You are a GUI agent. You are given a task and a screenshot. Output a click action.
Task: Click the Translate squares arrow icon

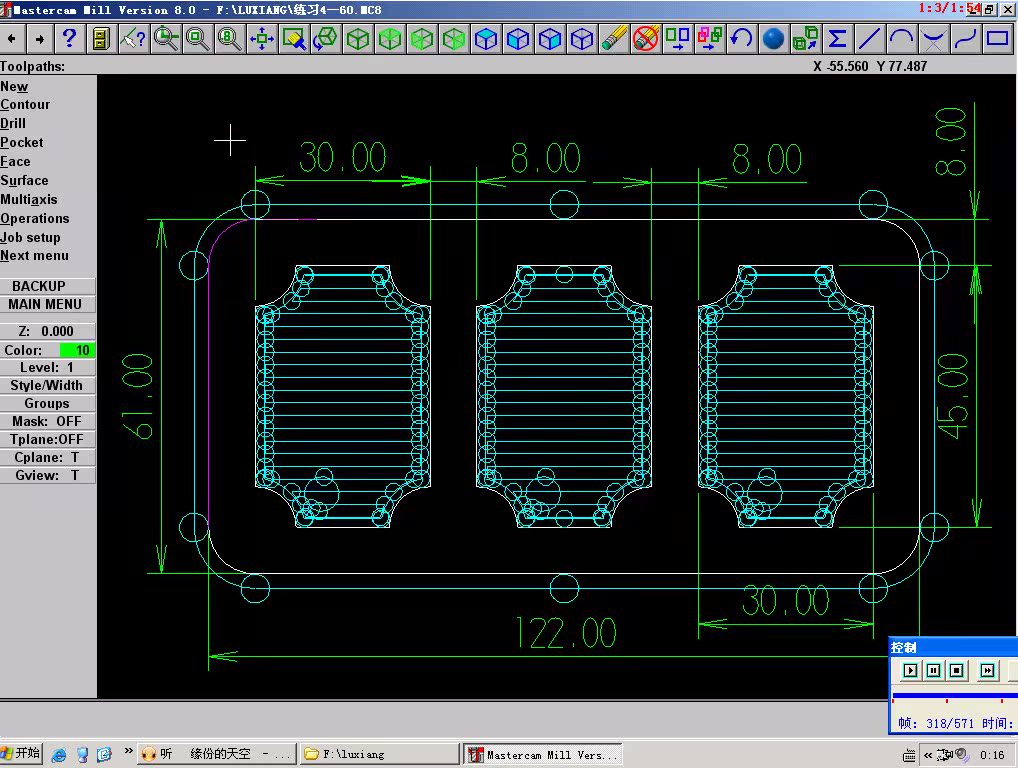pyautogui.click(x=677, y=39)
